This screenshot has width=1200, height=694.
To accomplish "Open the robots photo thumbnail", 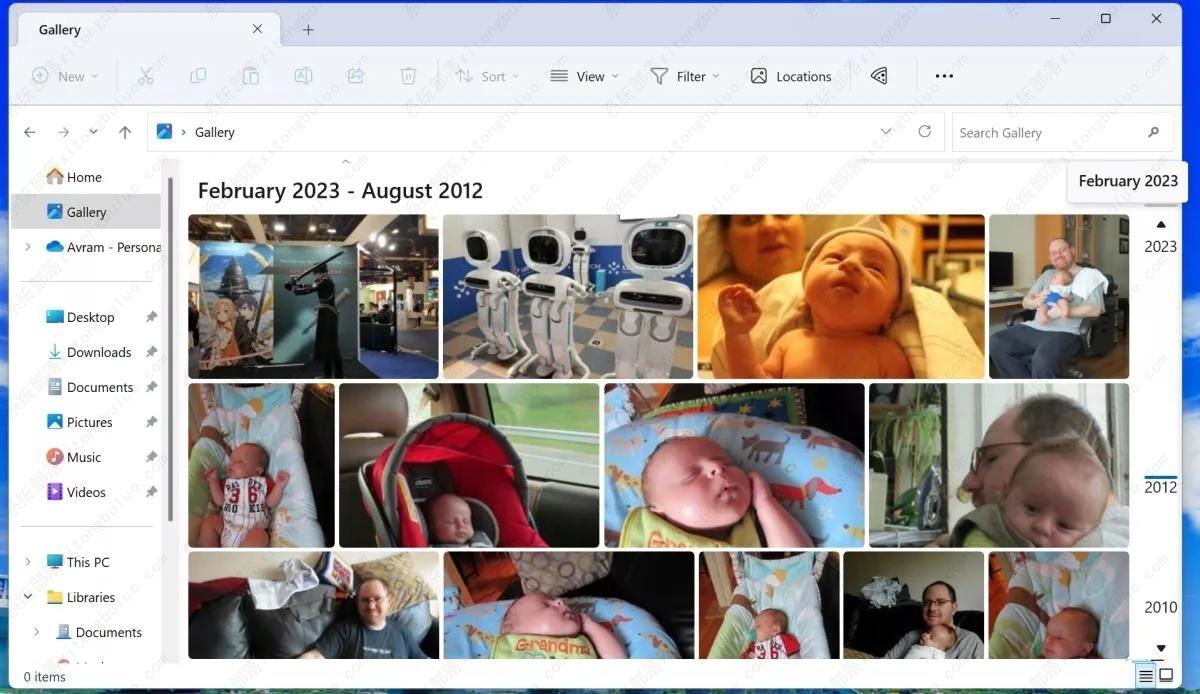I will (567, 296).
